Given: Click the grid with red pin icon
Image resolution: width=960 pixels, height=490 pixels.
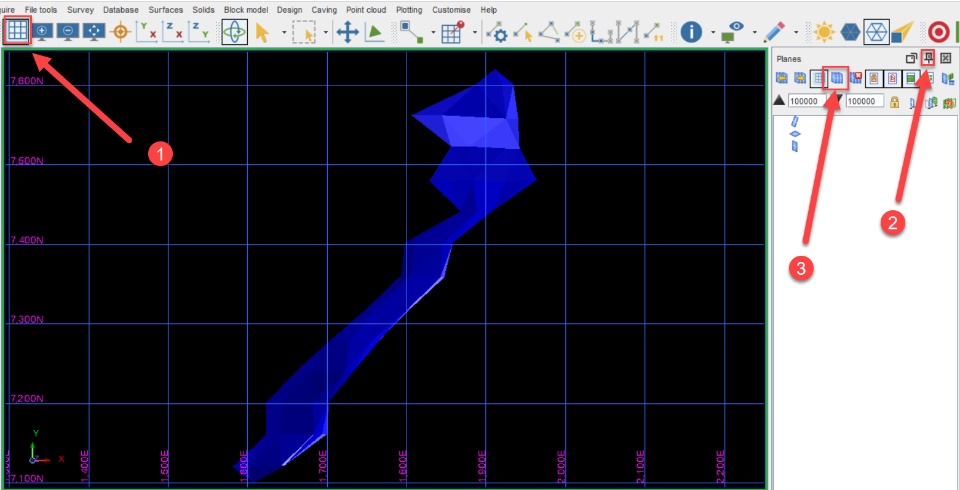Looking at the screenshot, I should [x=452, y=32].
